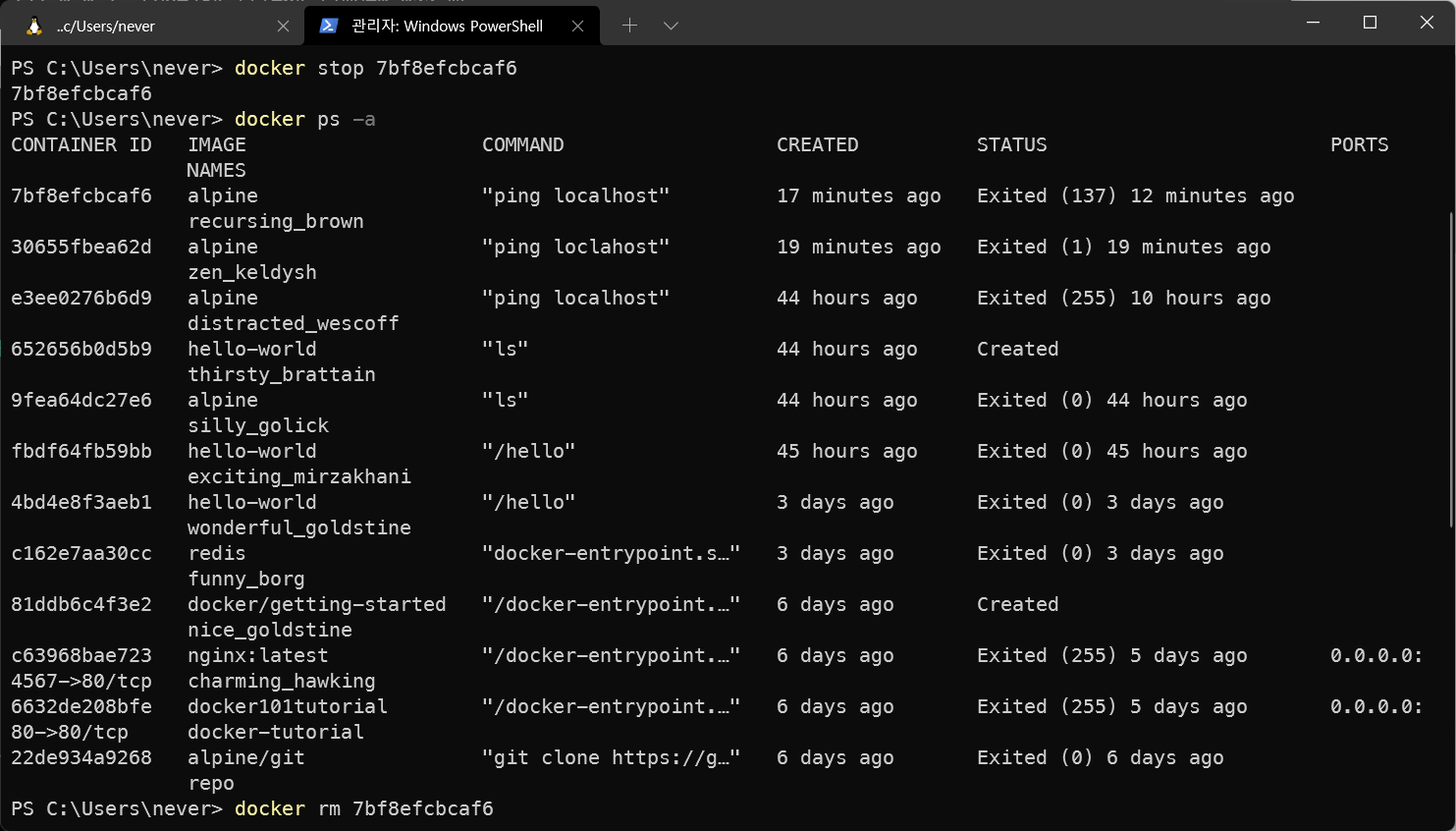Click the docker ps -a command
The height and width of the screenshot is (831, 1456).
(305, 119)
